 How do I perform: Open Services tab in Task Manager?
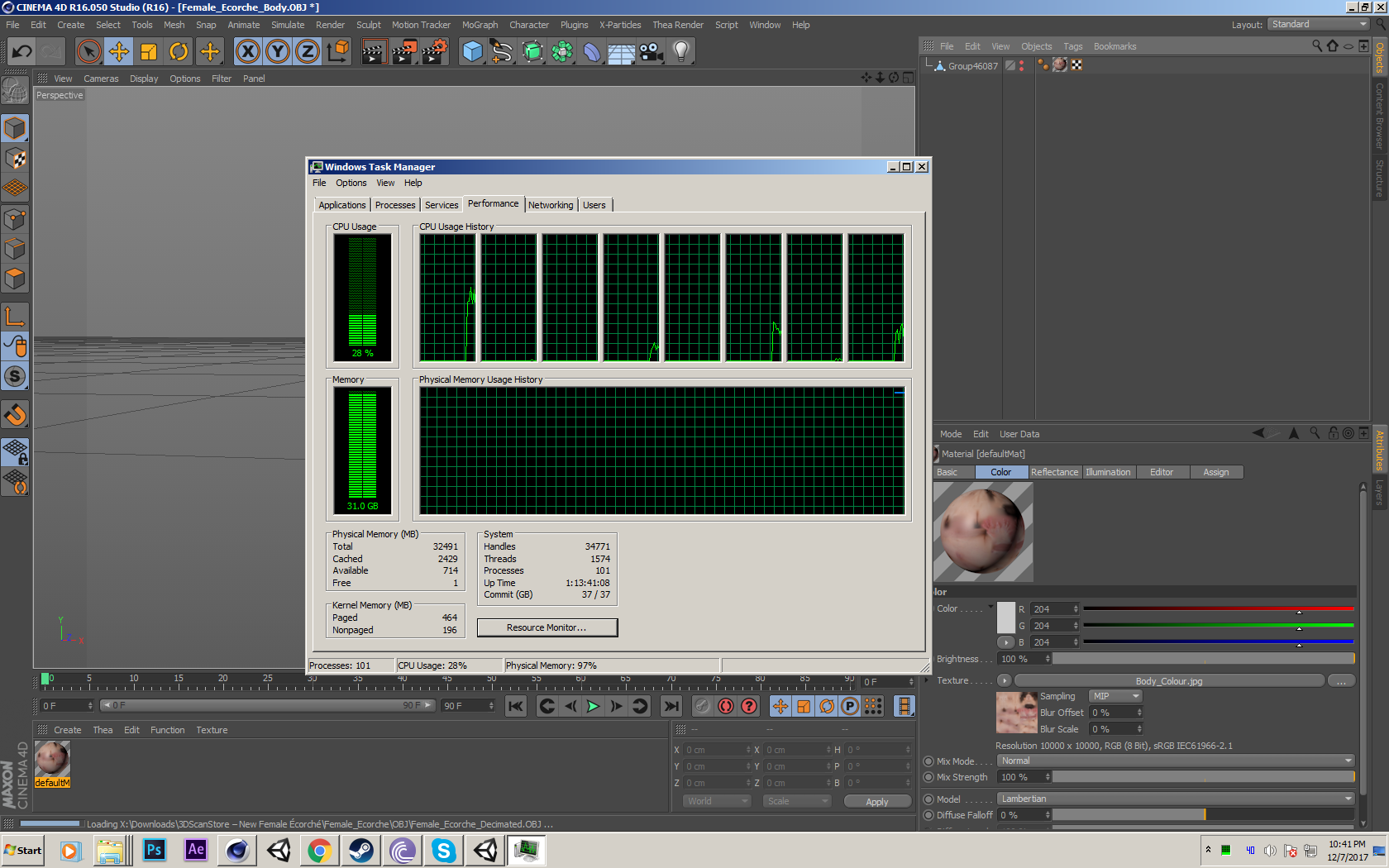tap(442, 205)
